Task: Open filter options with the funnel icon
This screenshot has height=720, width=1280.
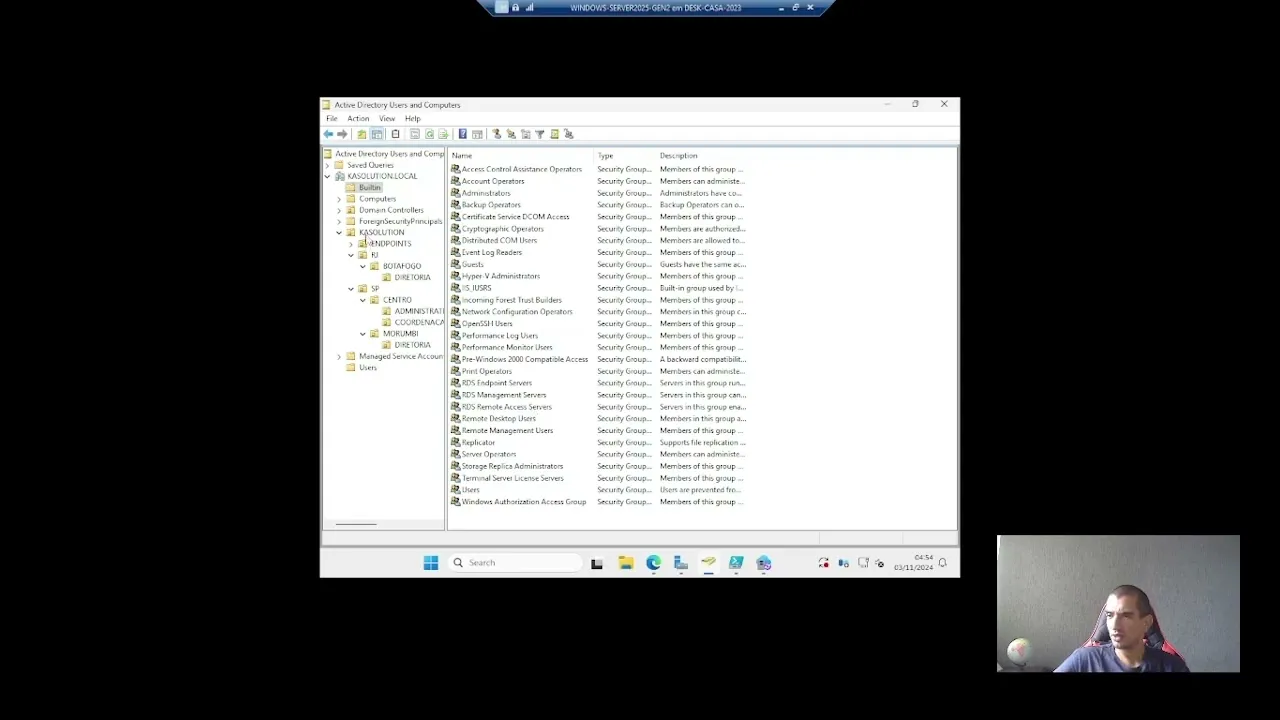Action: click(540, 134)
